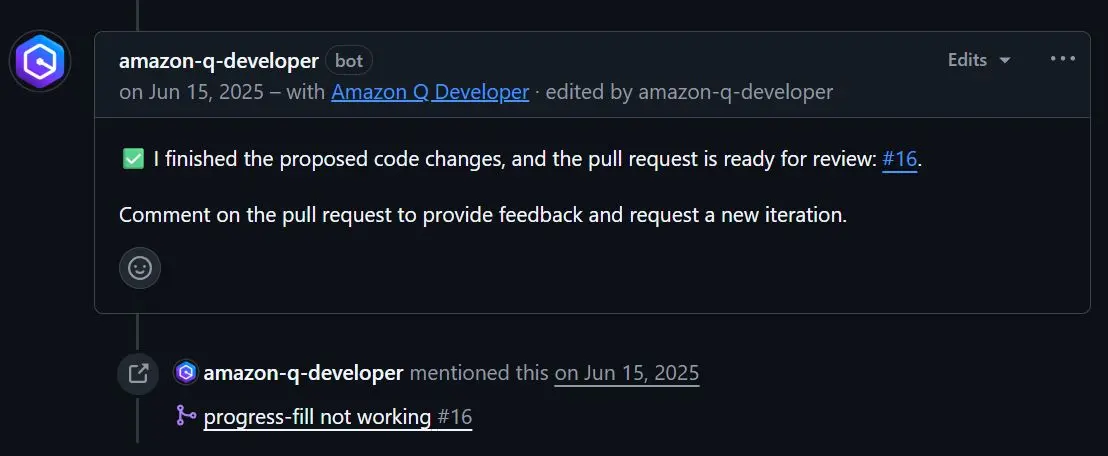Open amazon-q-developer profile from the 'mentioned this' line
The width and height of the screenshot is (1108, 456).
(x=303, y=374)
